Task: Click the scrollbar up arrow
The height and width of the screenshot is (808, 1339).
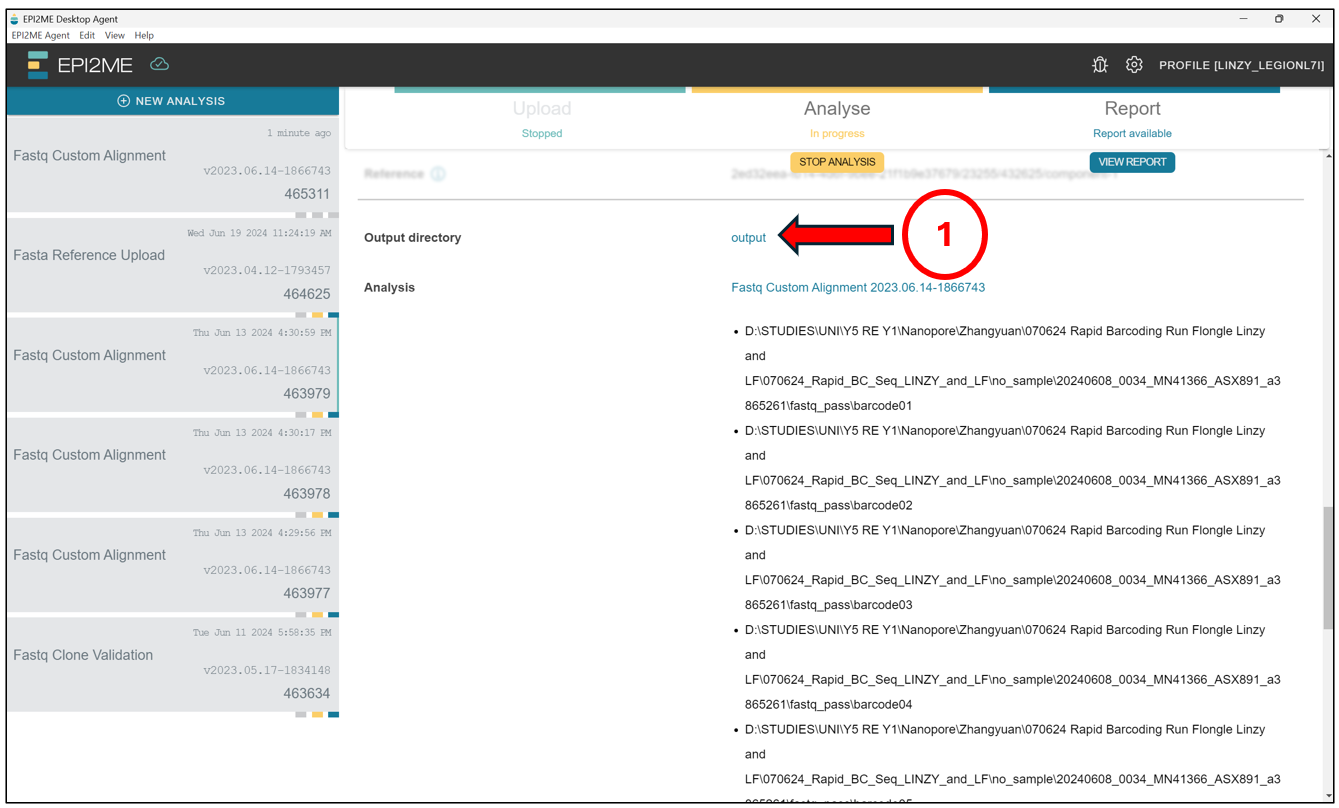Action: 1328,156
